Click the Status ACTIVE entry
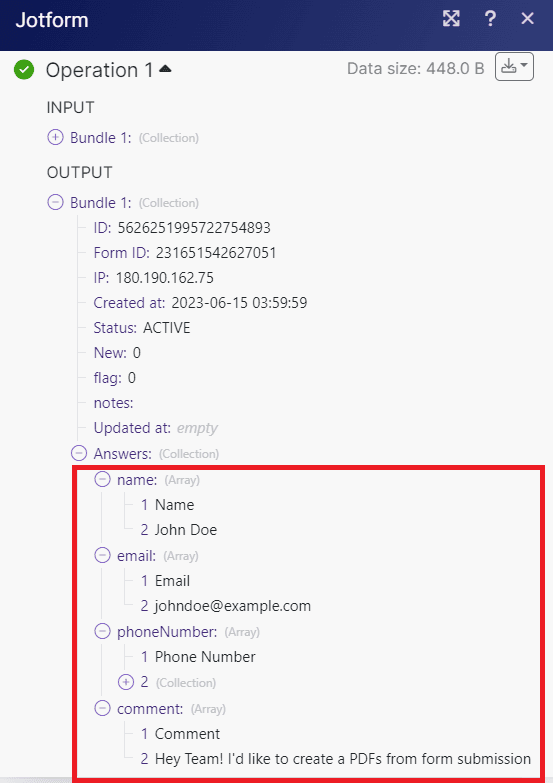This screenshot has height=783, width=553. click(142, 328)
